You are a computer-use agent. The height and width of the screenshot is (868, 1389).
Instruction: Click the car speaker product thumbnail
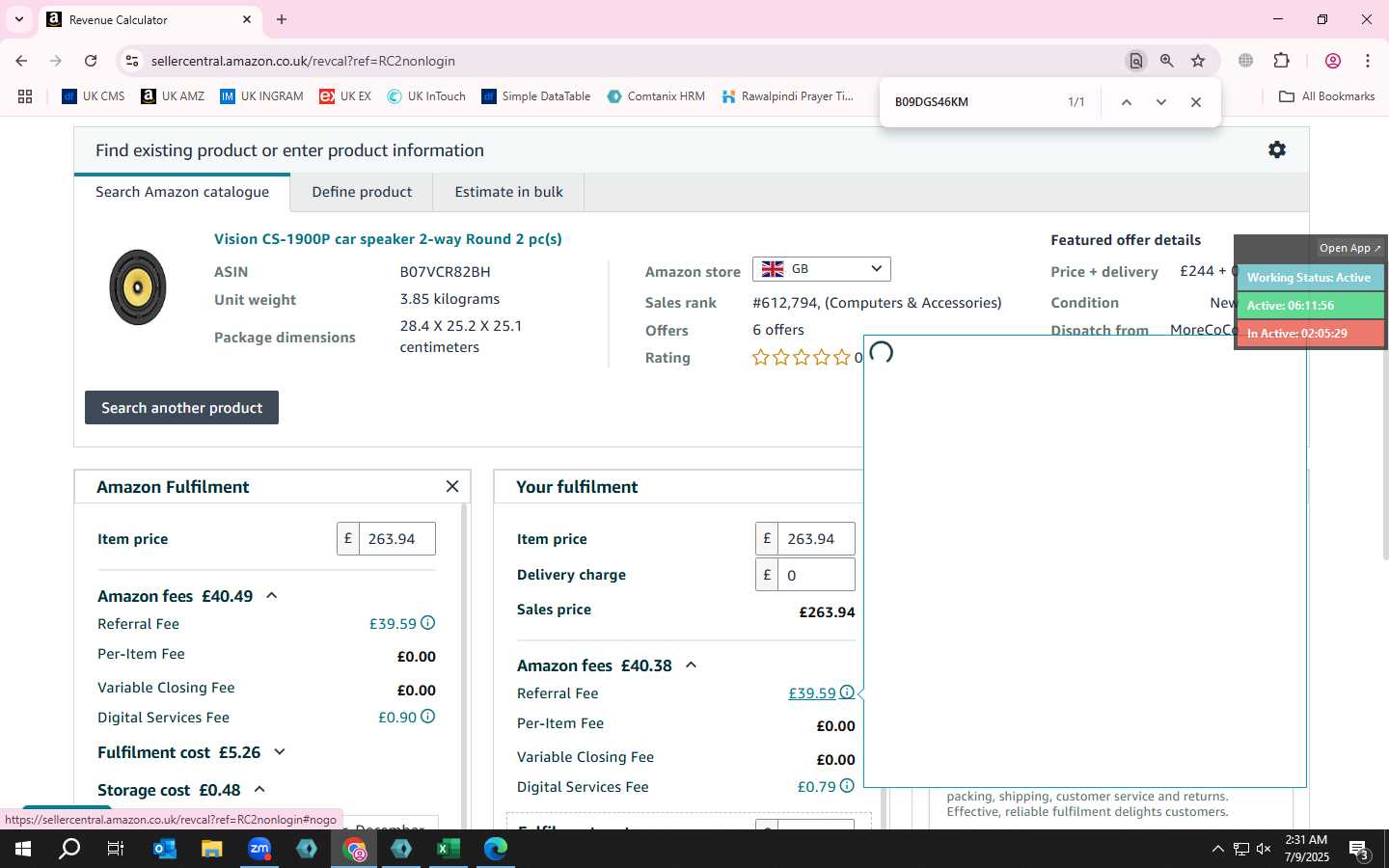pos(138,287)
